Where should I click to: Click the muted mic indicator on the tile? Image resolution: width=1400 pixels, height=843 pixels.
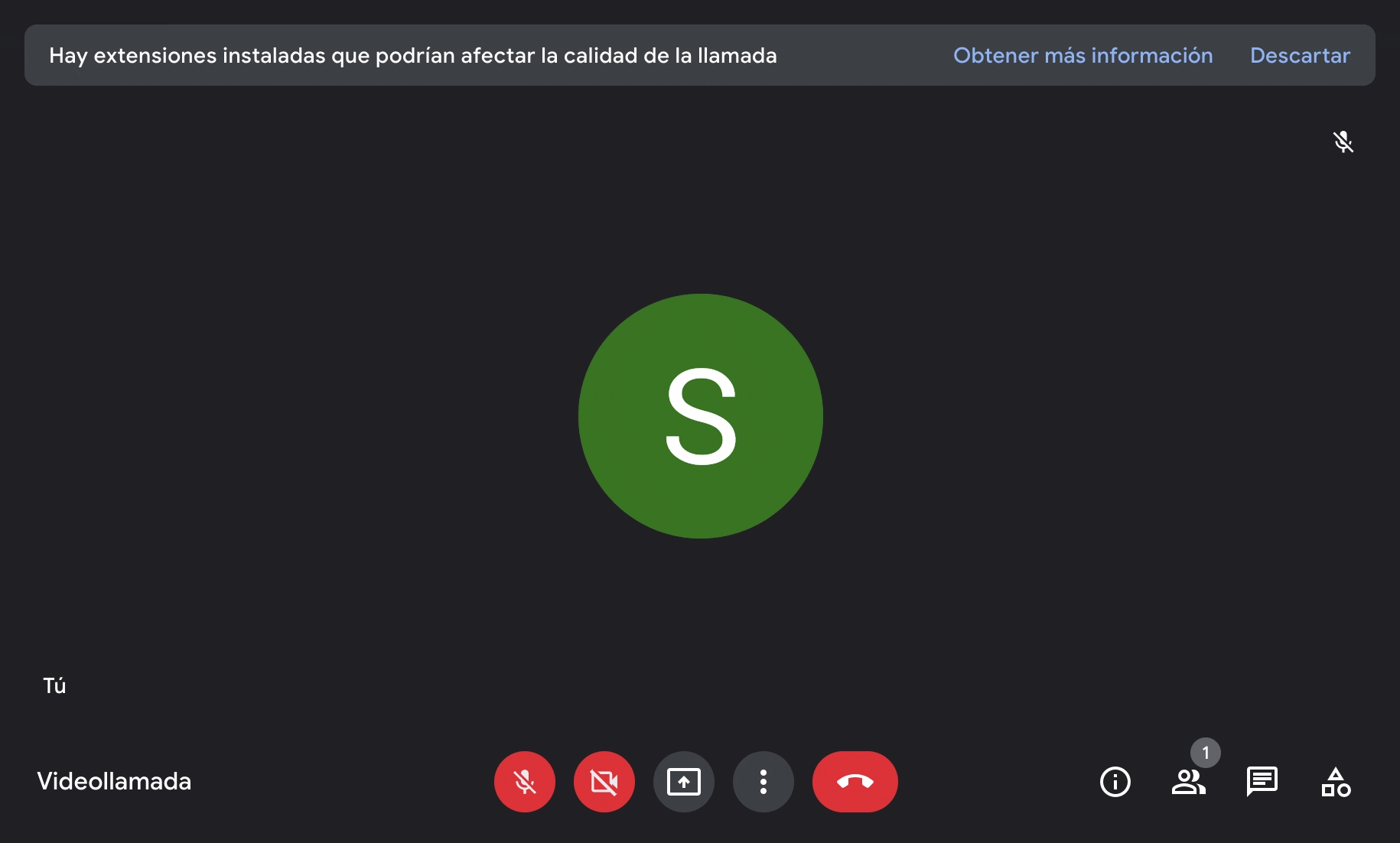1343,142
